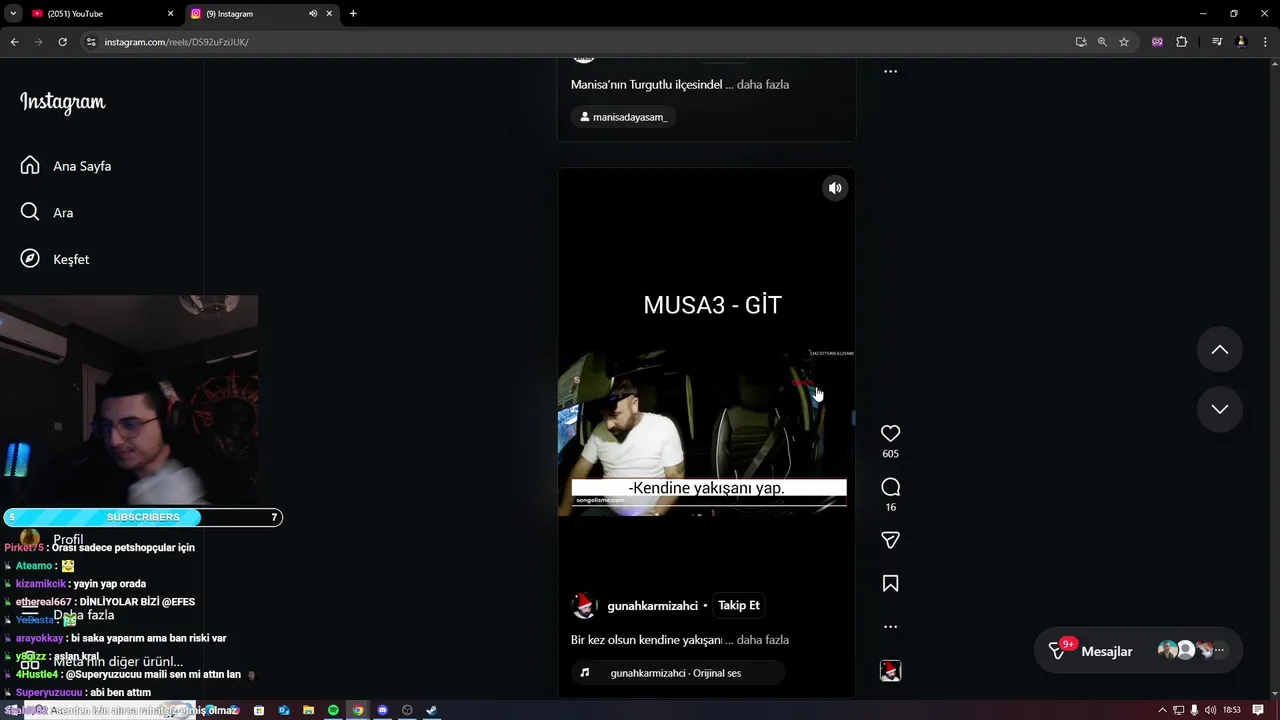
Task: Open the original audio thumbnail beside reel
Action: [890, 671]
